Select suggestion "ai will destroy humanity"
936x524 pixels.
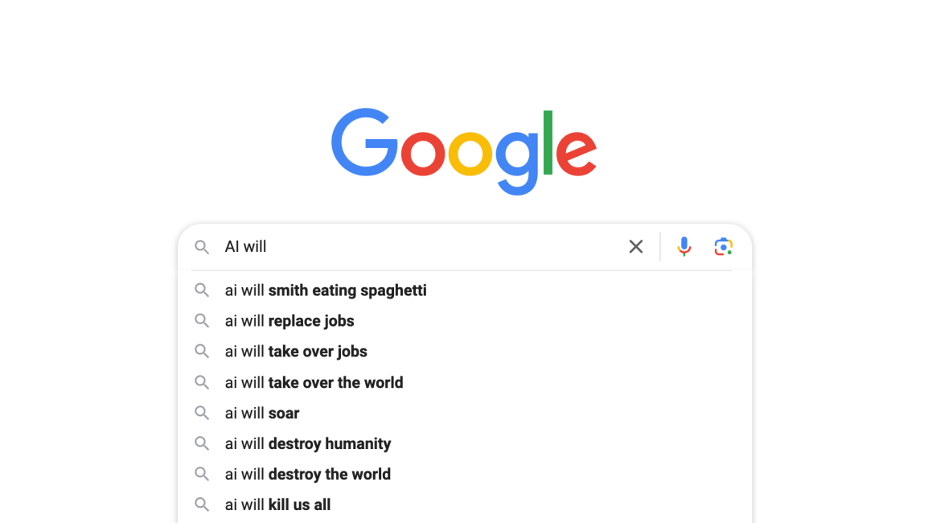(307, 444)
